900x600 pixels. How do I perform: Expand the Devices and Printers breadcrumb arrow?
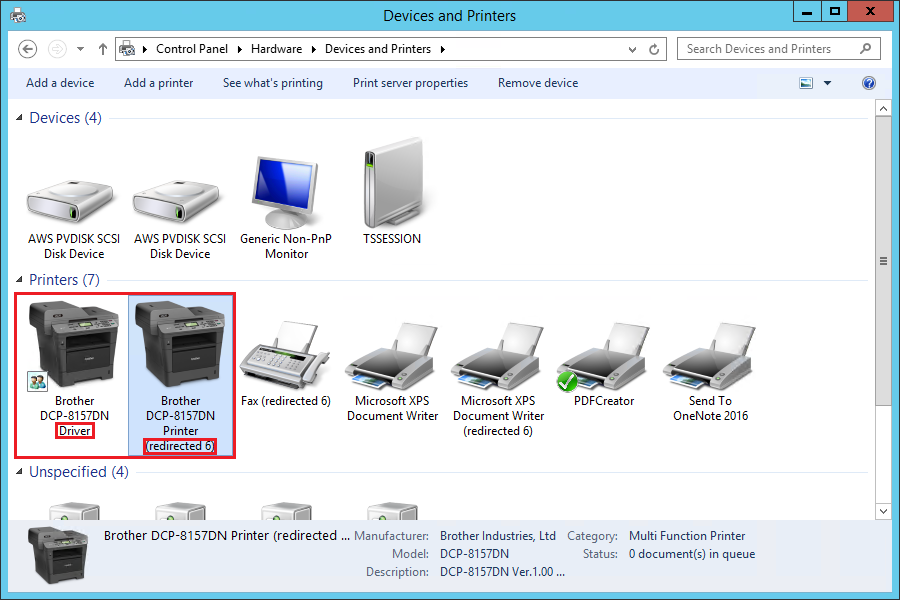tap(443, 49)
